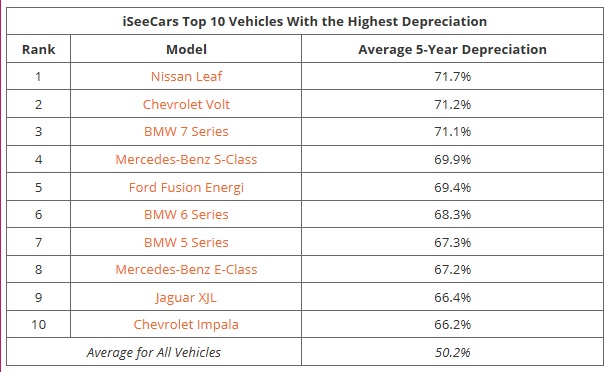Click the Model column header

pos(186,49)
